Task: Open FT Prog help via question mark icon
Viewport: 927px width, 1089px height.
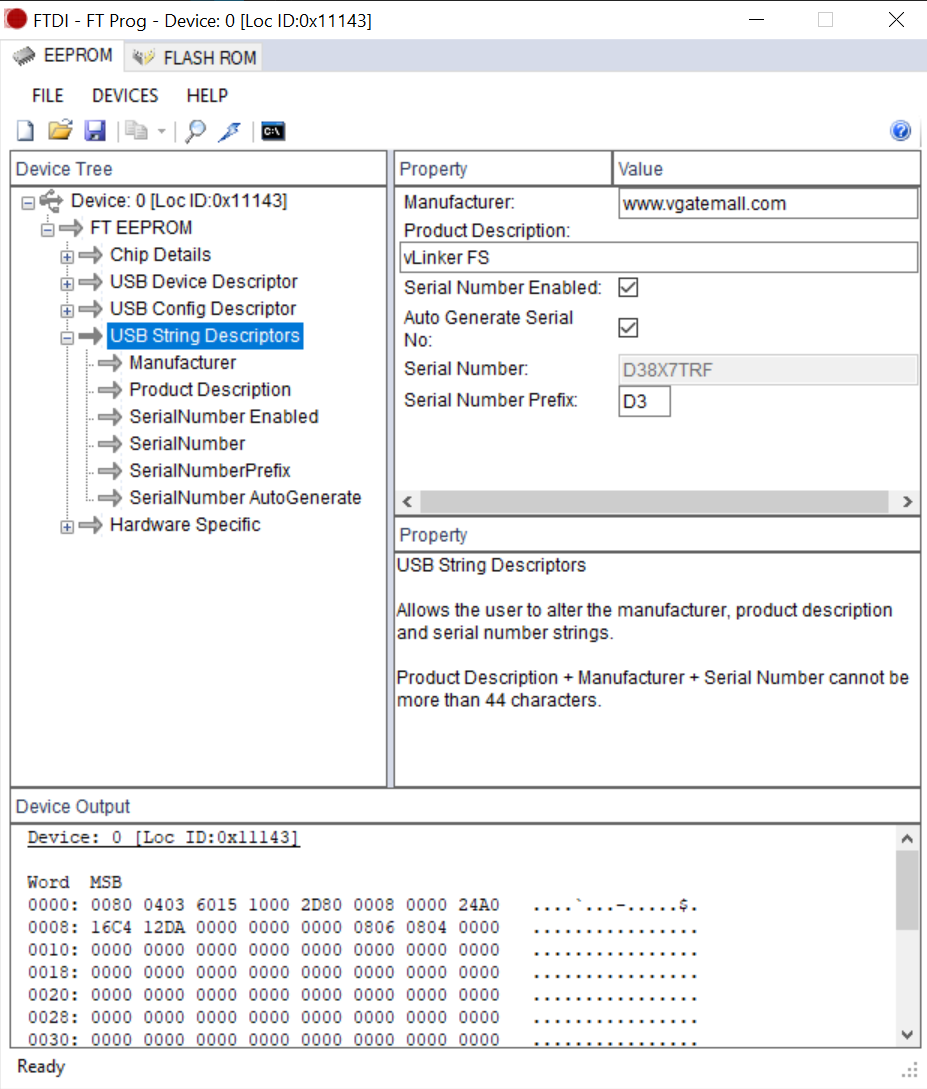Action: click(899, 130)
